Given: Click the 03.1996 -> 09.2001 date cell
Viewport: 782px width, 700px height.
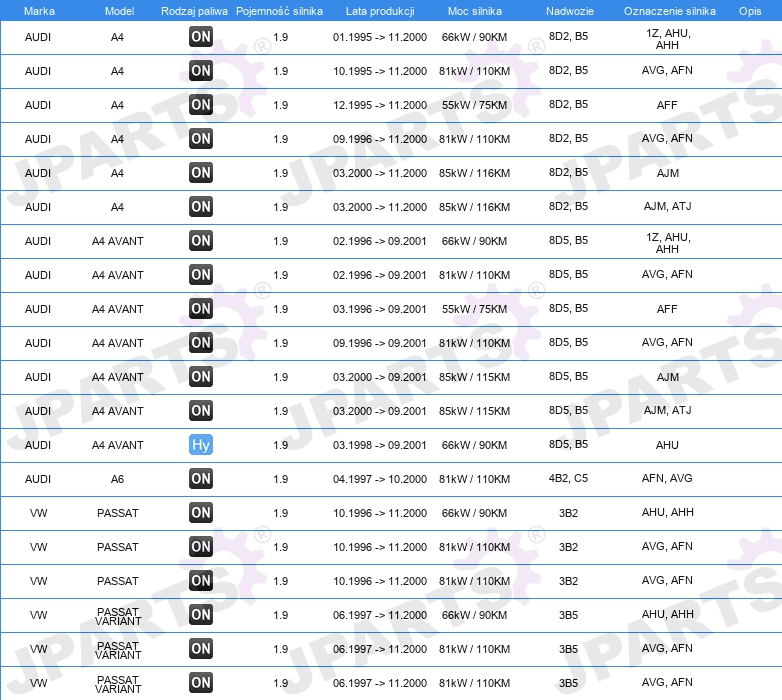Looking at the screenshot, I should [x=380, y=309].
